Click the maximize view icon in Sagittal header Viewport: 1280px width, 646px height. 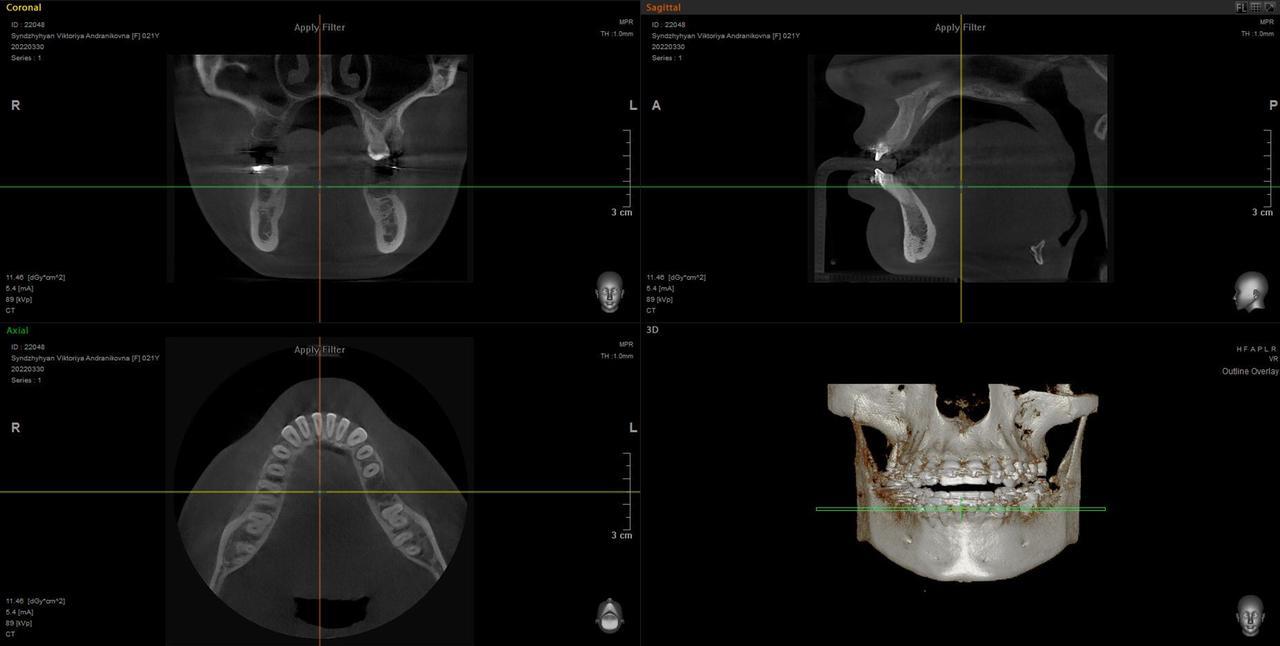coord(1270,7)
